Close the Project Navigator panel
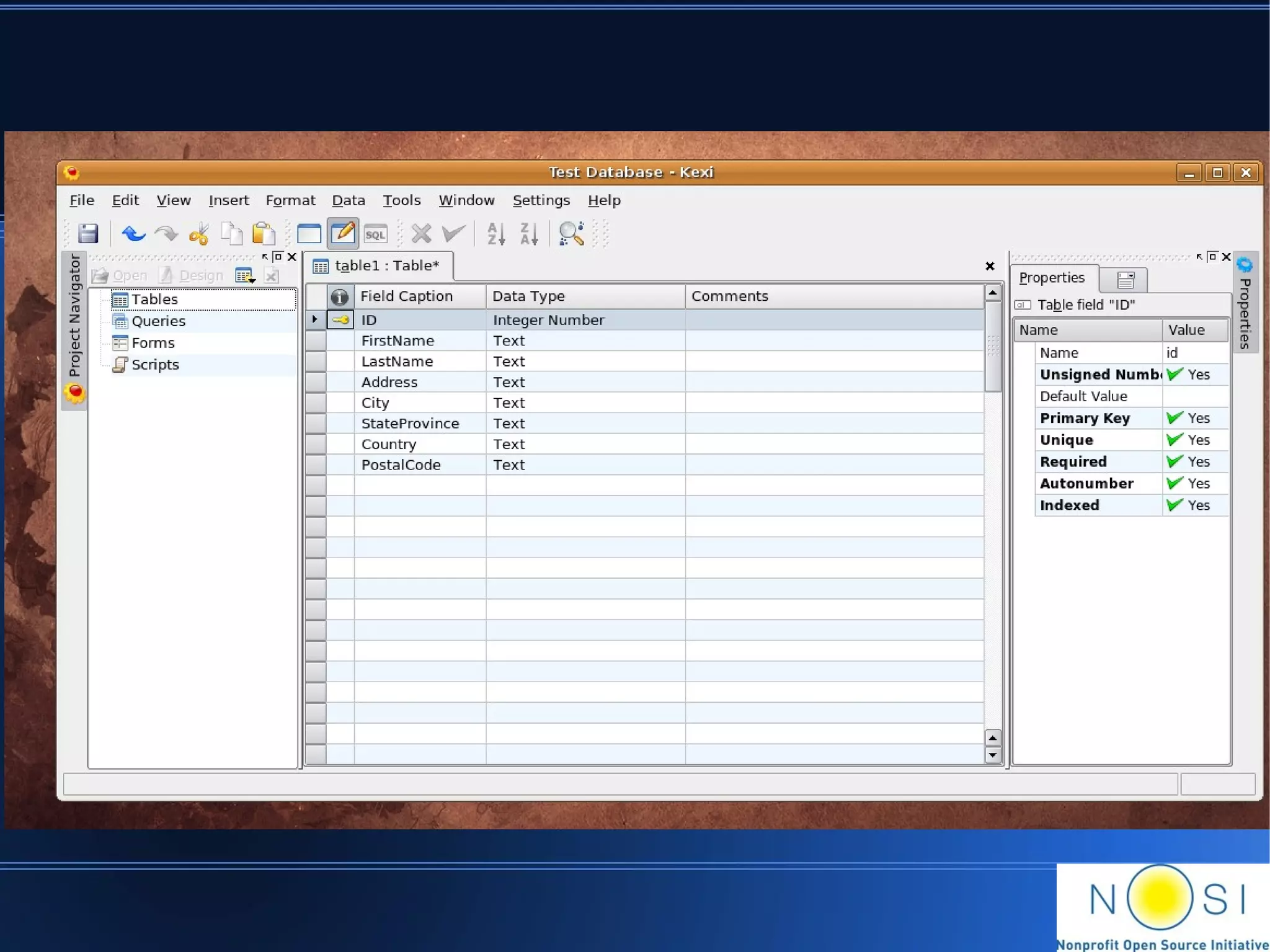1270x952 pixels. tap(292, 257)
